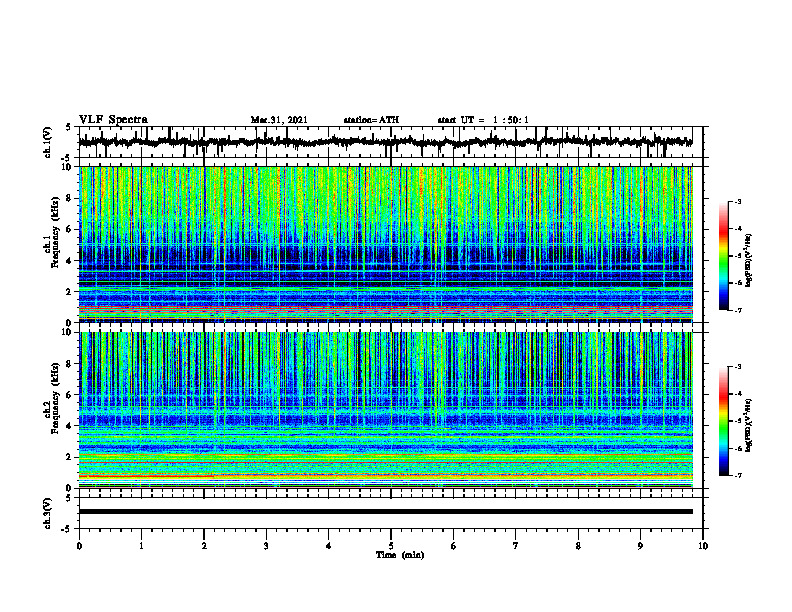This screenshot has width=792, height=612.
Task: Click the "-7" label on ch.2 color bar
Action: click(738, 475)
